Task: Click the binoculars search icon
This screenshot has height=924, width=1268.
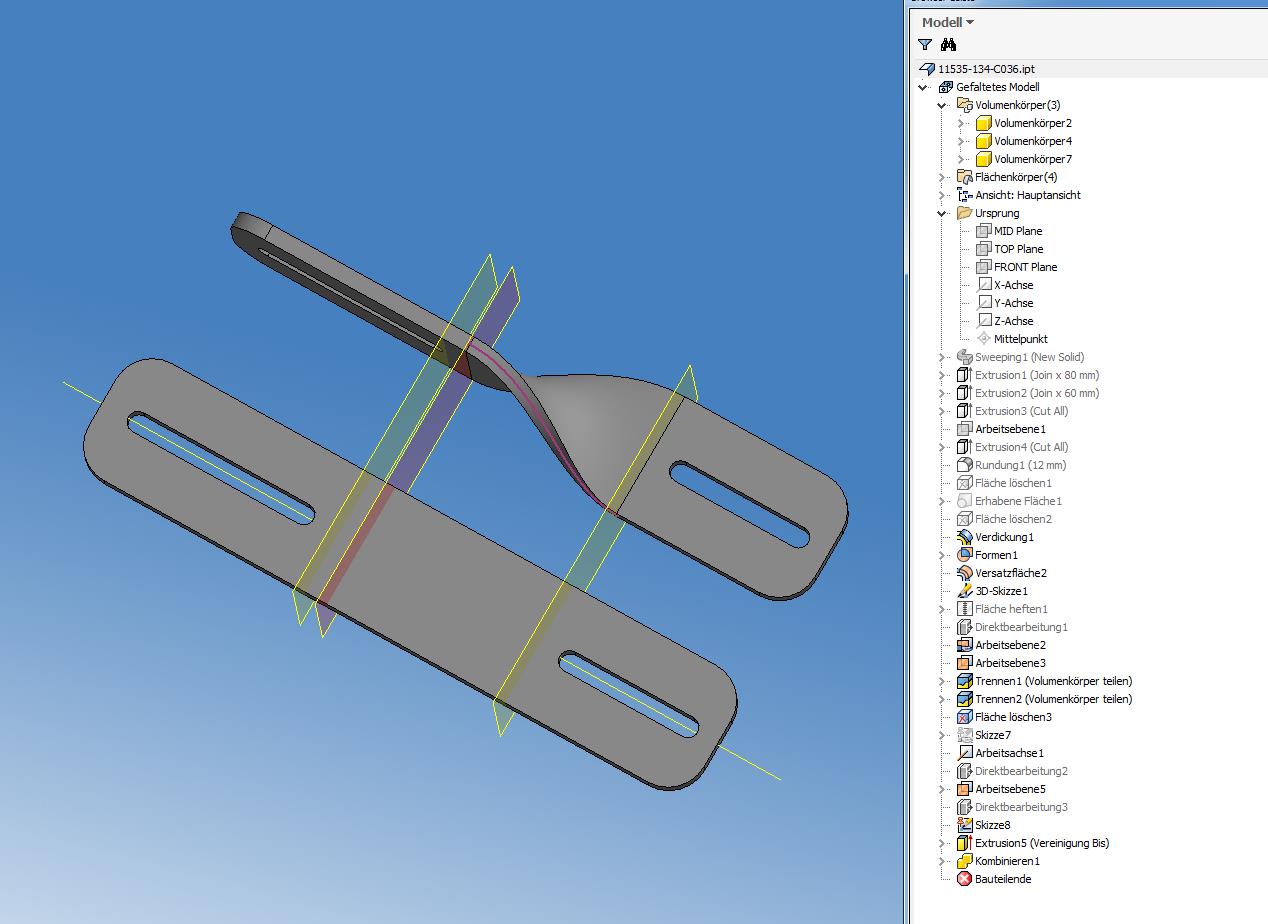Action: coord(949,45)
